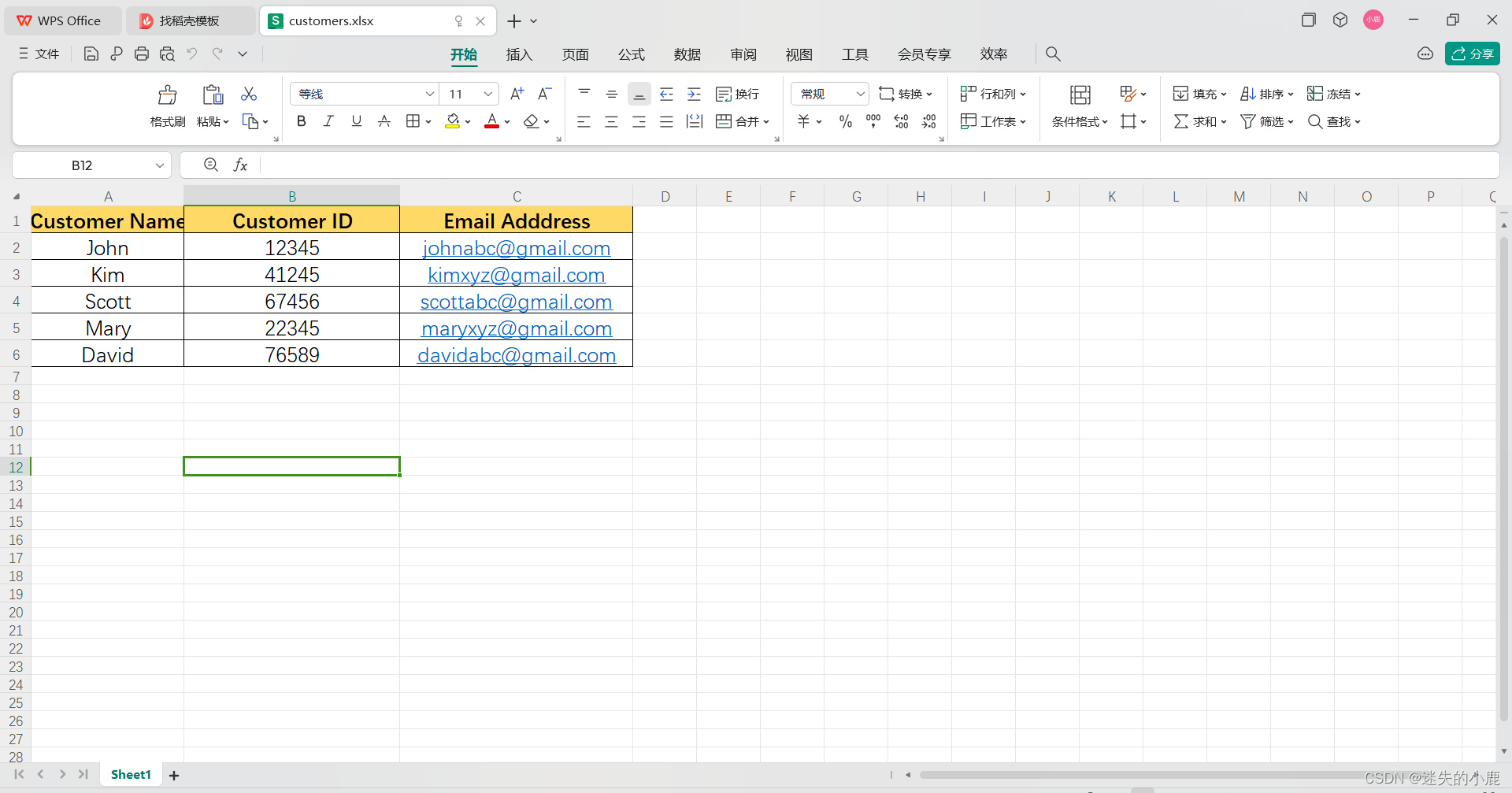
Task: Click the Increase indent icon
Action: (694, 94)
